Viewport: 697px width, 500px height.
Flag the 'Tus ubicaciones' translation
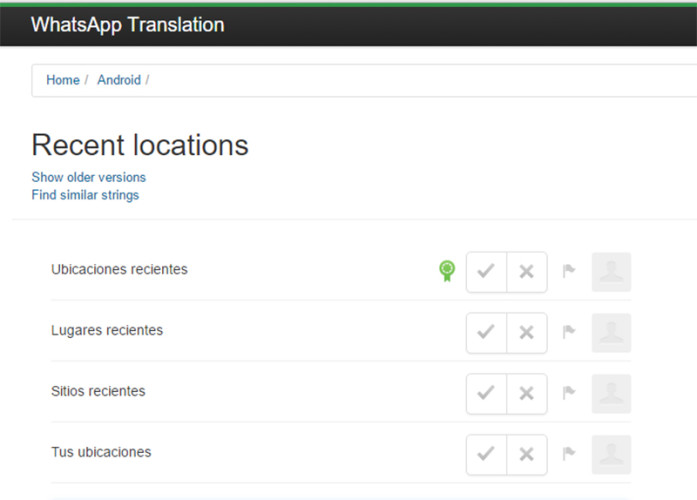[569, 455]
